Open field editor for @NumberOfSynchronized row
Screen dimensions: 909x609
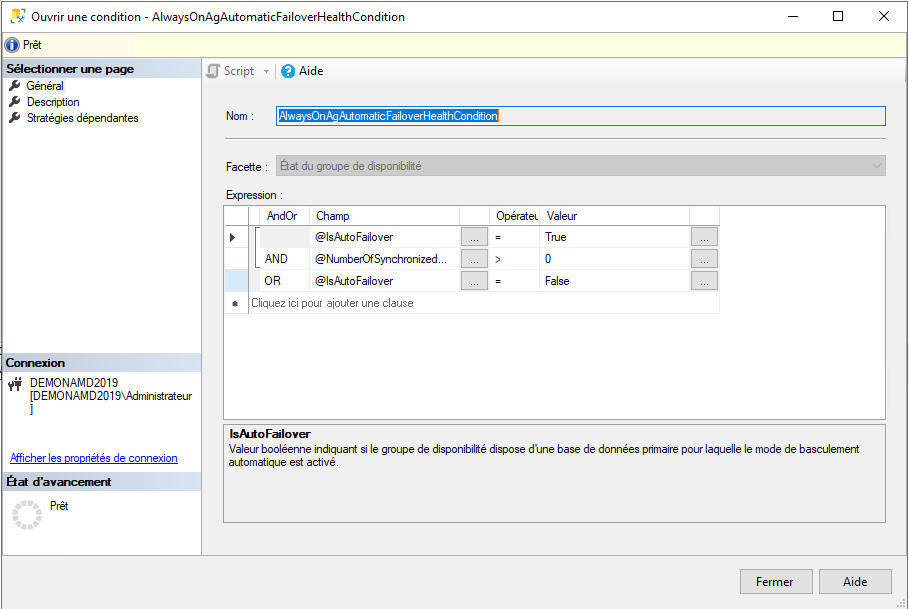(x=474, y=259)
